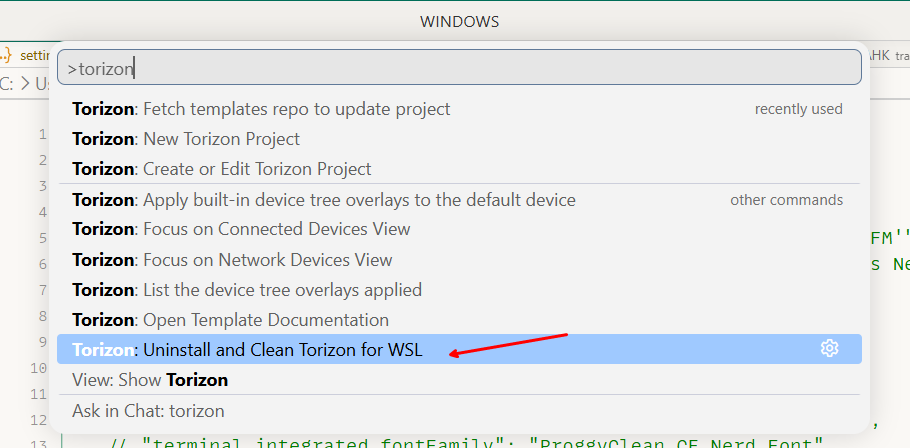The width and height of the screenshot is (910, 448).
Task: Run Uninstall and Clean Torizon for WSL
Action: [x=247, y=350]
